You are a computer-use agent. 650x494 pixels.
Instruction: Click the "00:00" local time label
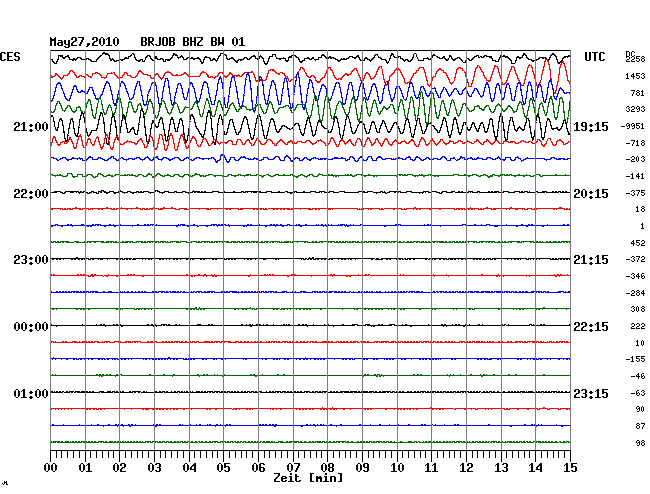(x=31, y=327)
